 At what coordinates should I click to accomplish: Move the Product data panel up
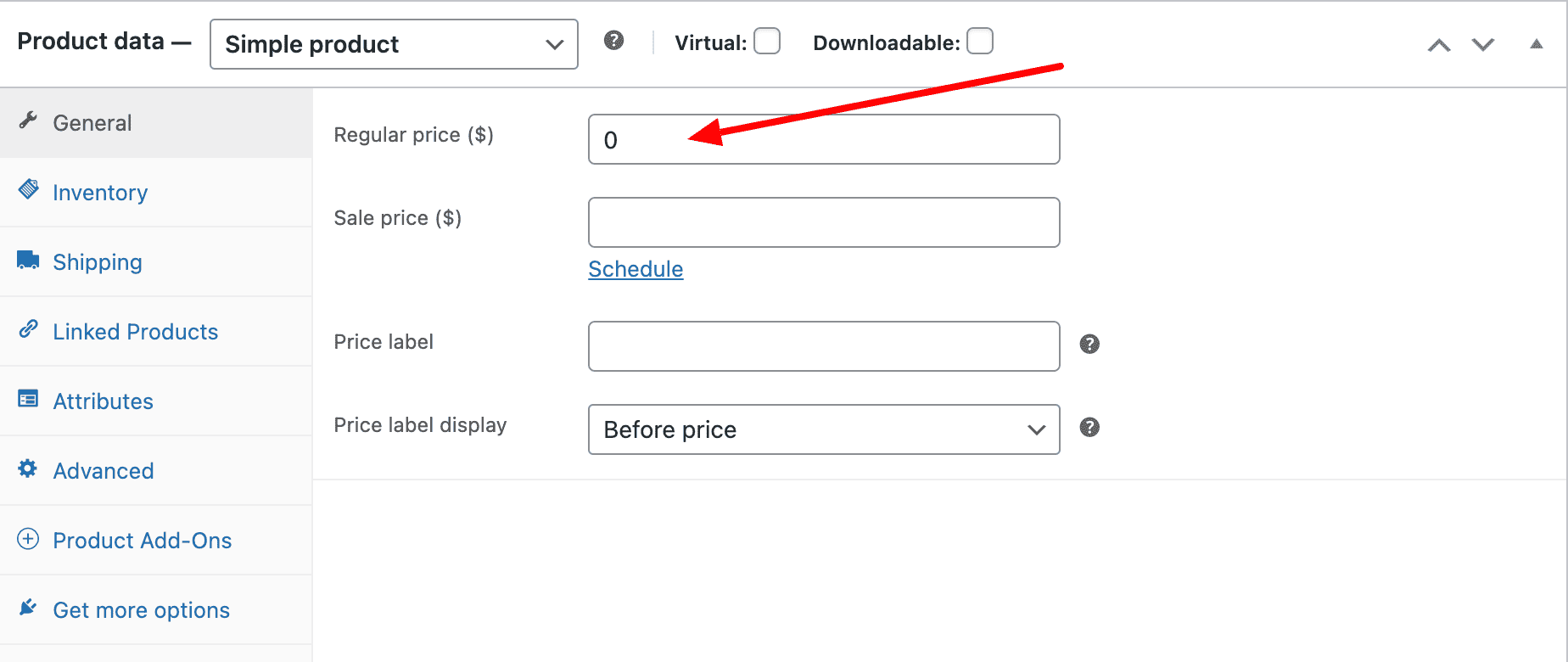[1439, 45]
